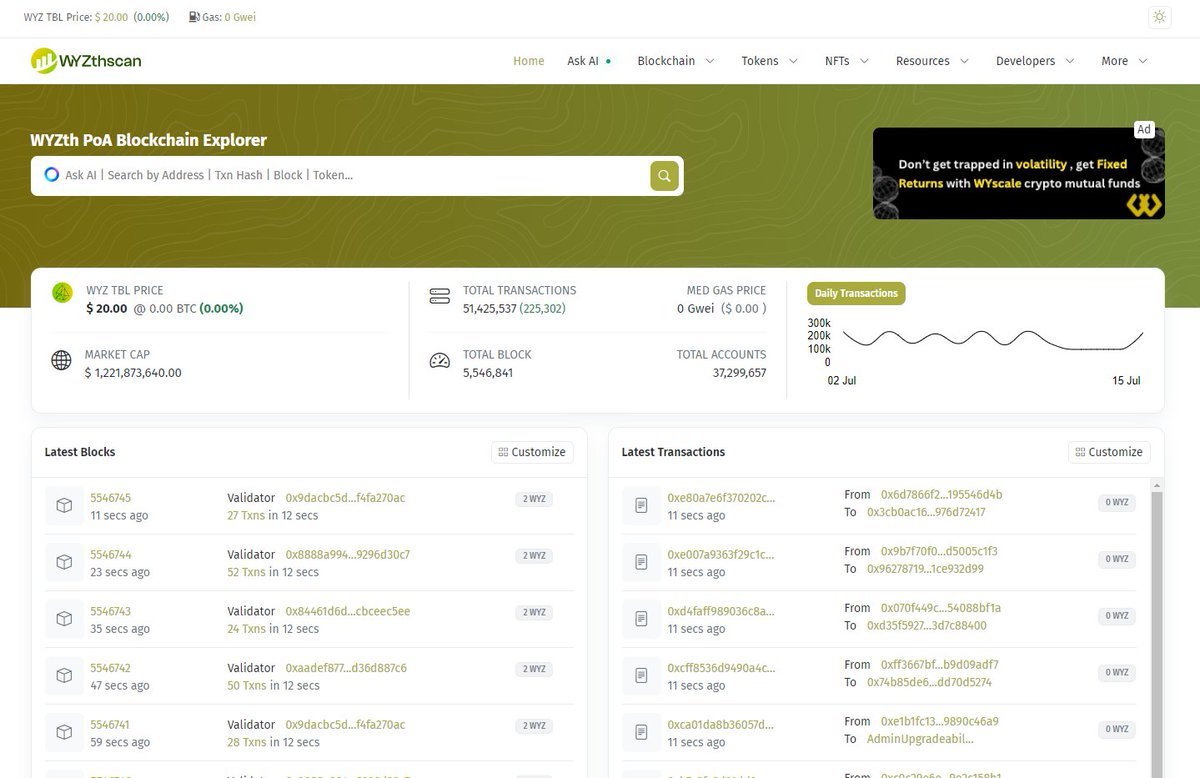This screenshot has width=1200, height=778.
Task: Open the AdminUpgradeabil... contract link
Action: pyautogui.click(x=920, y=739)
